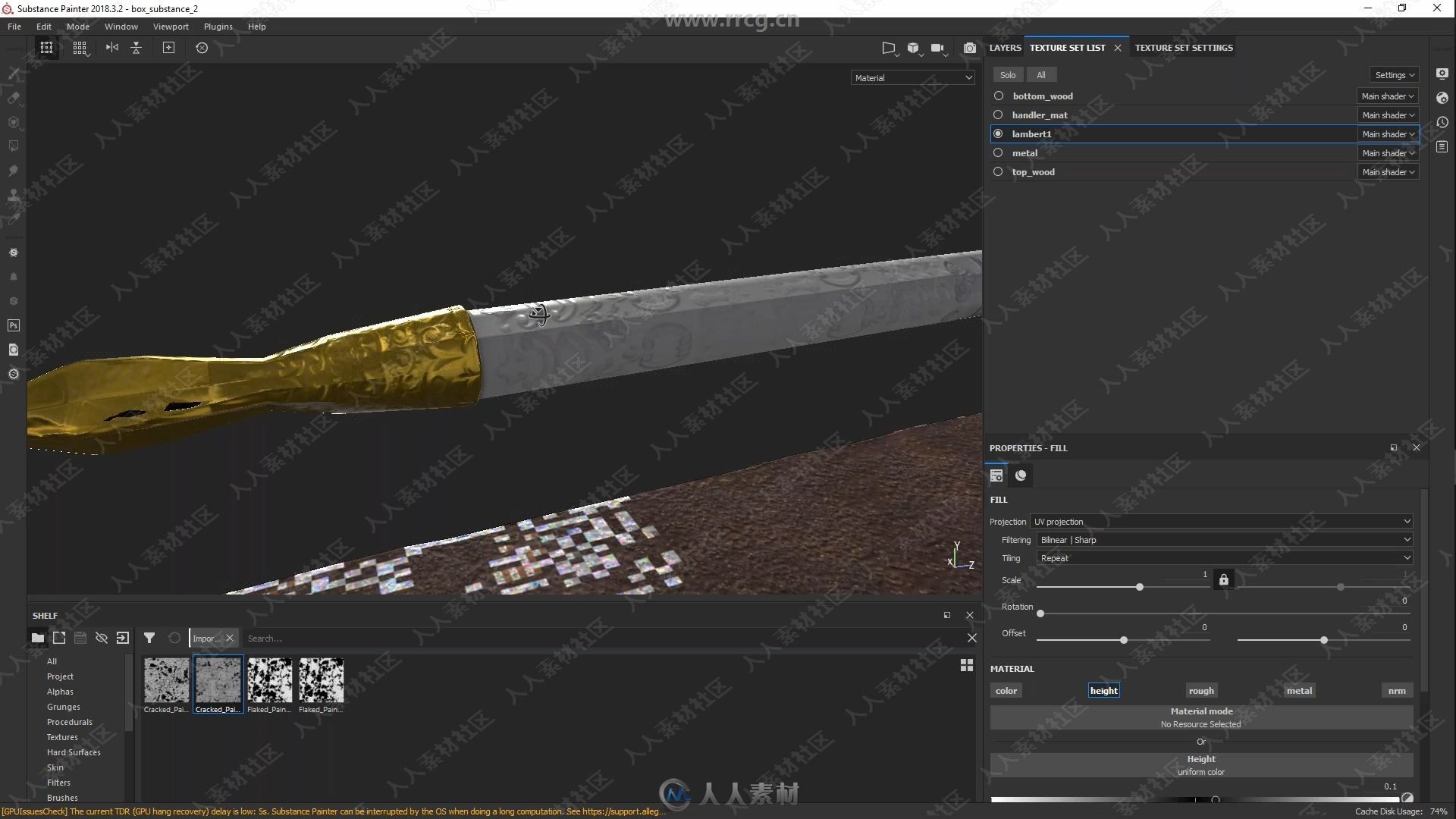The image size is (1456, 819).
Task: Click the height channel button in Material
Action: (x=1103, y=690)
